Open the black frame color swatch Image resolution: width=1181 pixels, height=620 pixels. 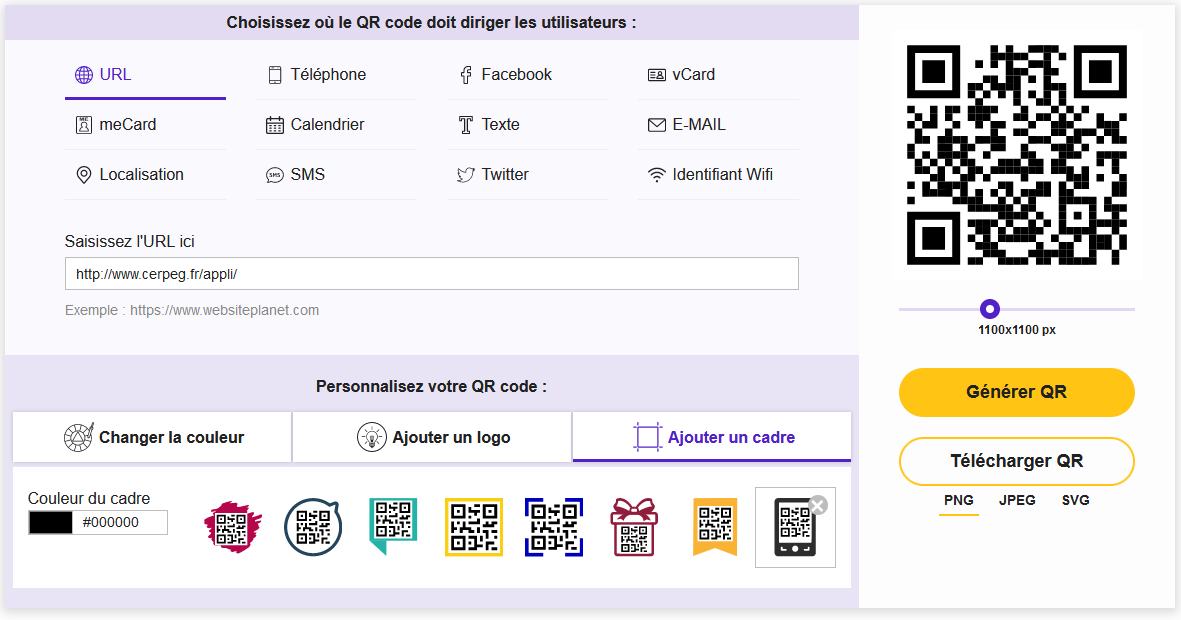(x=50, y=522)
